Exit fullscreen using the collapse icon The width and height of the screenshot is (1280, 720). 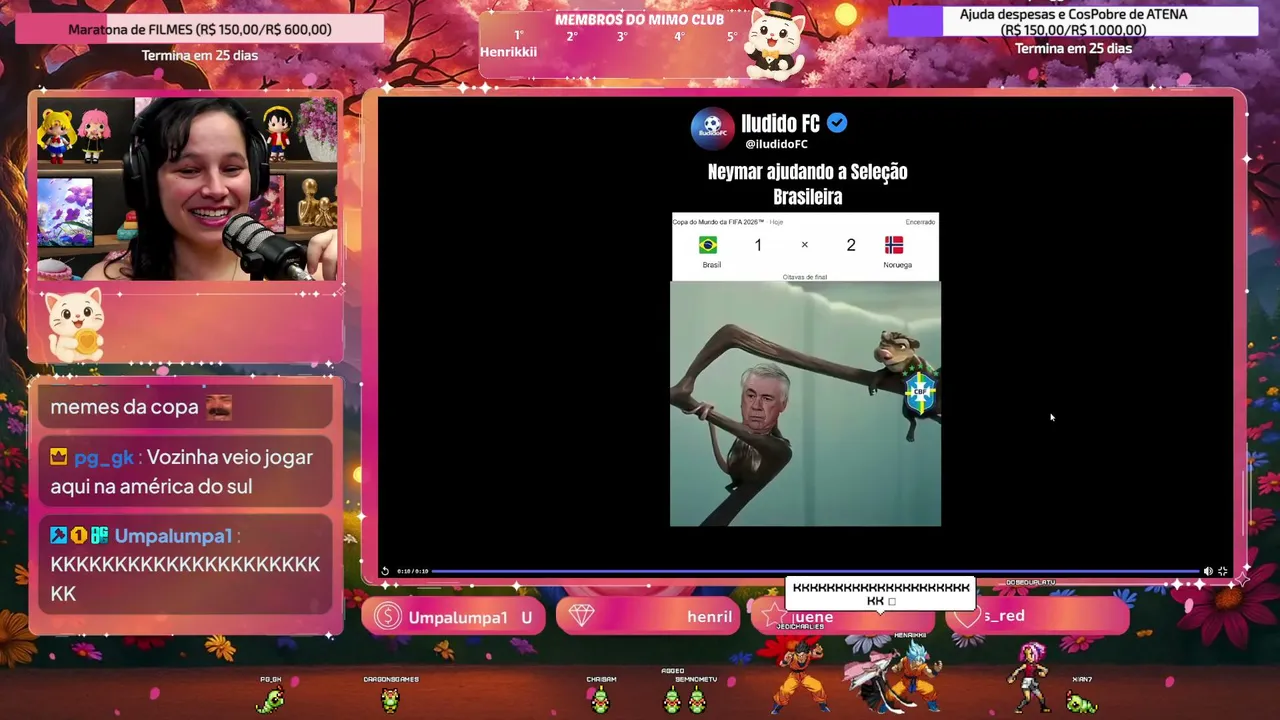pyautogui.click(x=1222, y=571)
